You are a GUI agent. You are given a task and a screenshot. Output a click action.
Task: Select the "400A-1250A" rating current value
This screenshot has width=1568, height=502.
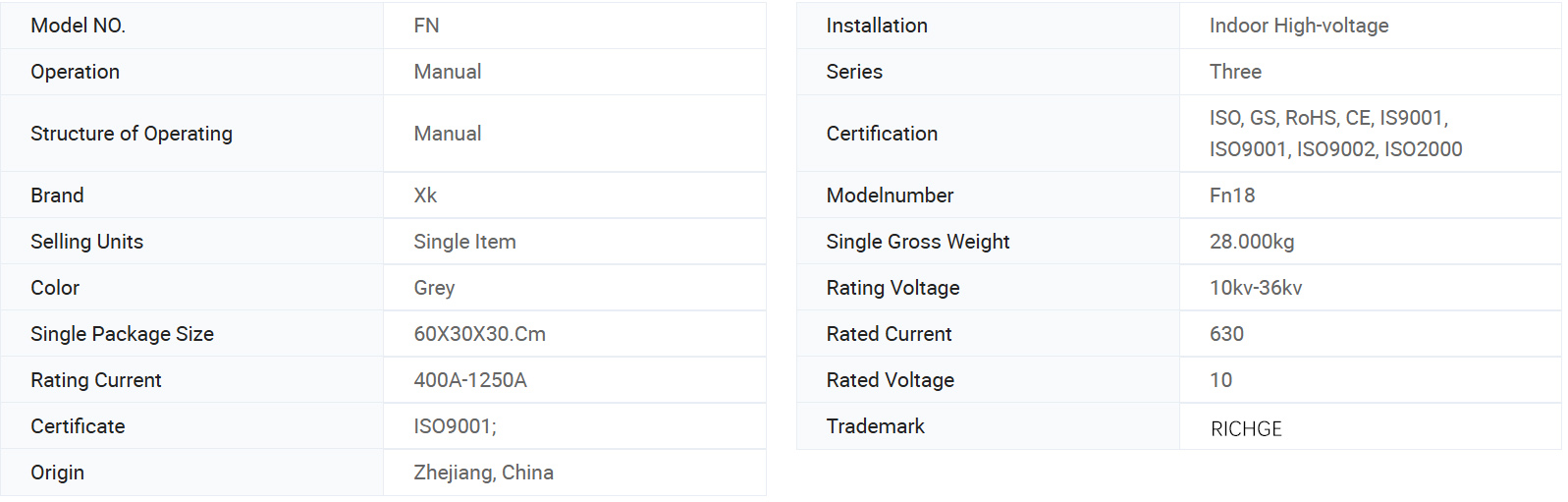470,380
